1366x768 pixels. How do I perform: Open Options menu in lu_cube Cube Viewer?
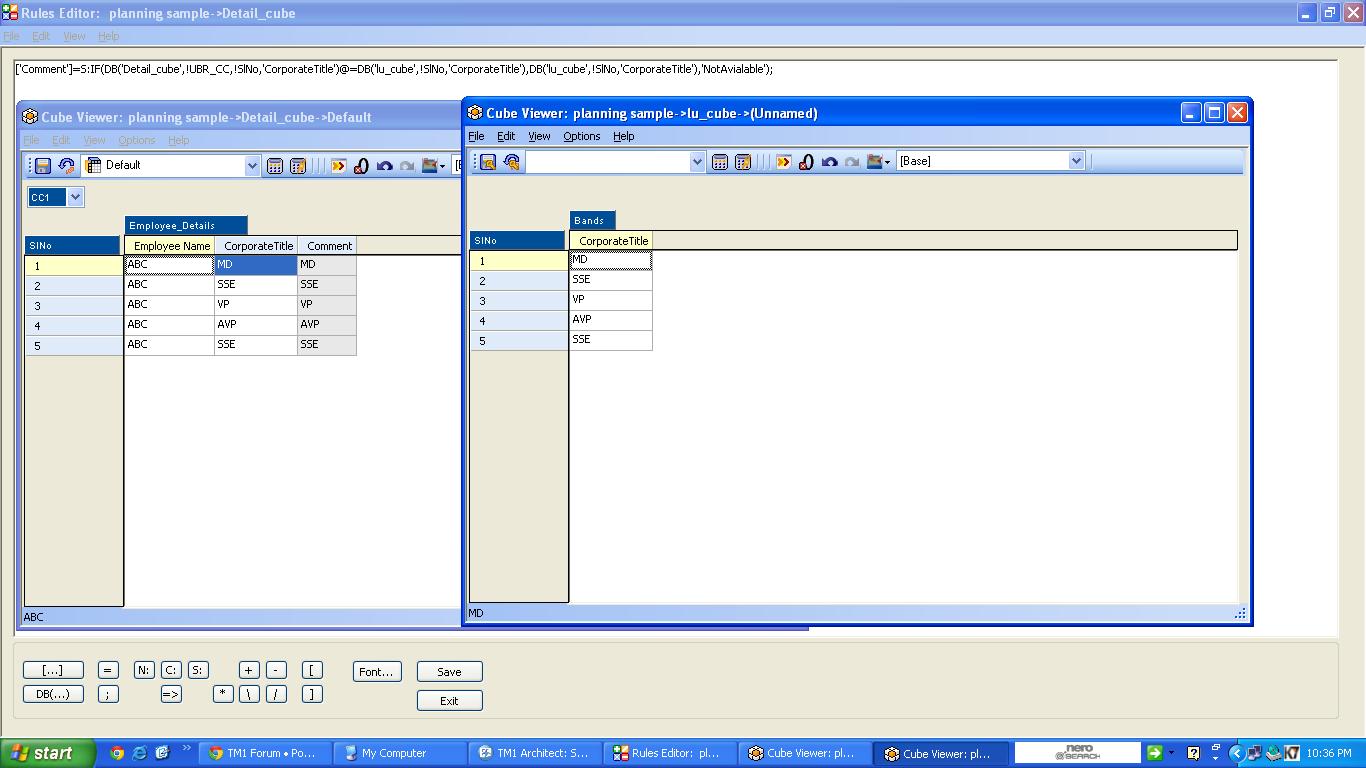tap(582, 136)
